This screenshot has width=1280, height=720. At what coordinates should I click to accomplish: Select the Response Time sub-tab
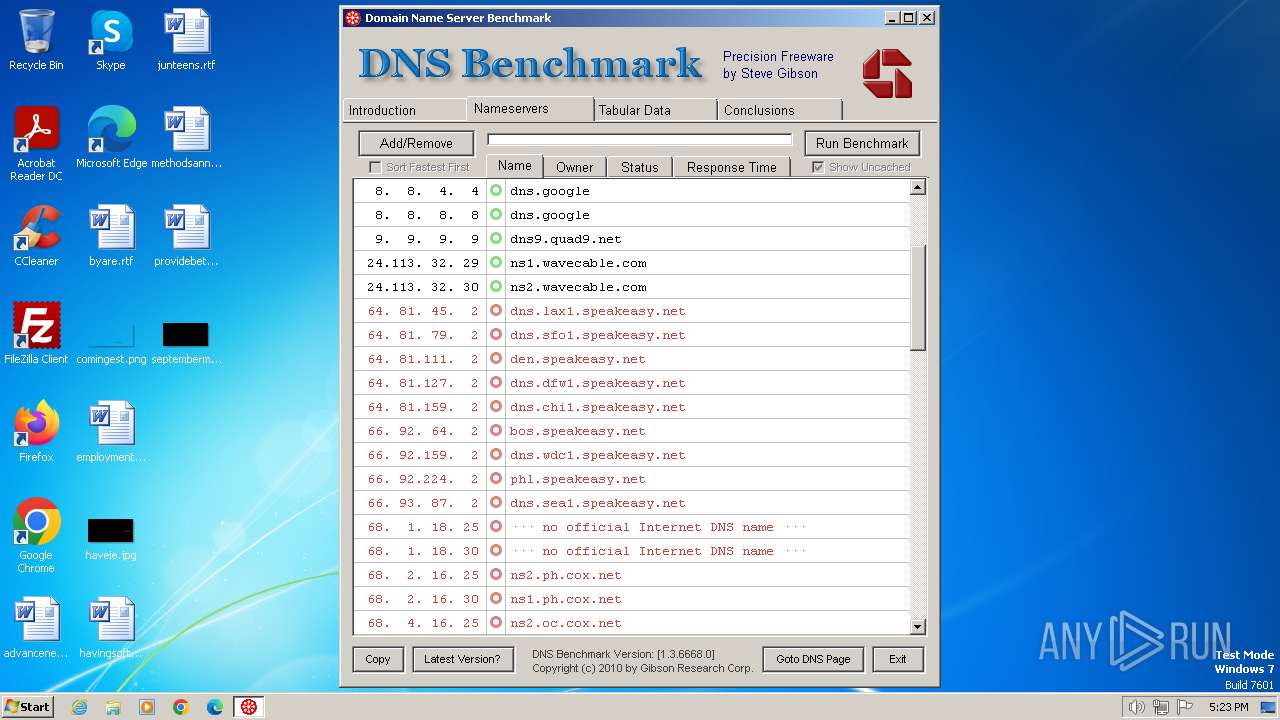click(x=732, y=167)
